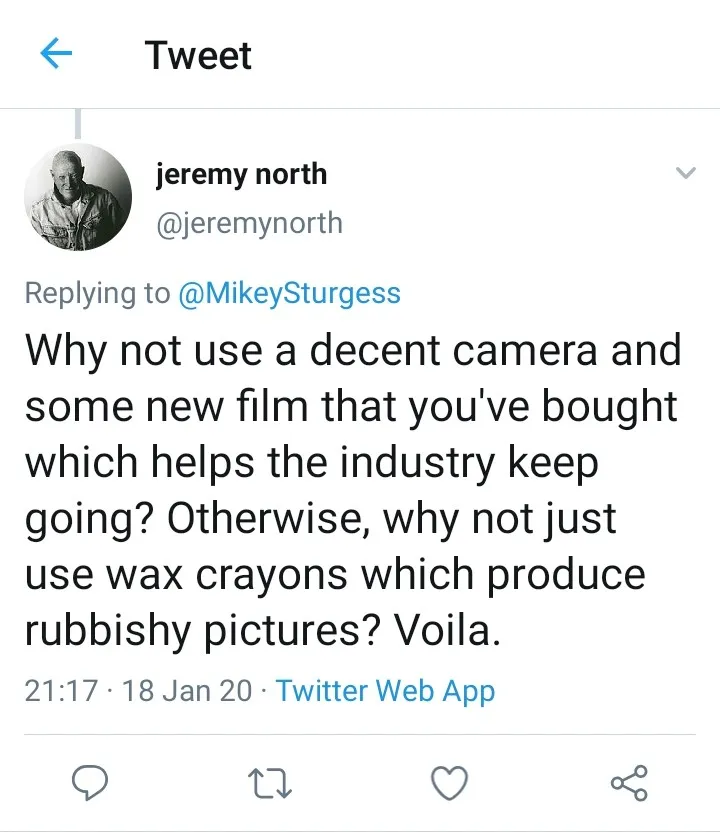720x832 pixels.
Task: Visit the @jeremynorth handle
Action: click(x=249, y=223)
